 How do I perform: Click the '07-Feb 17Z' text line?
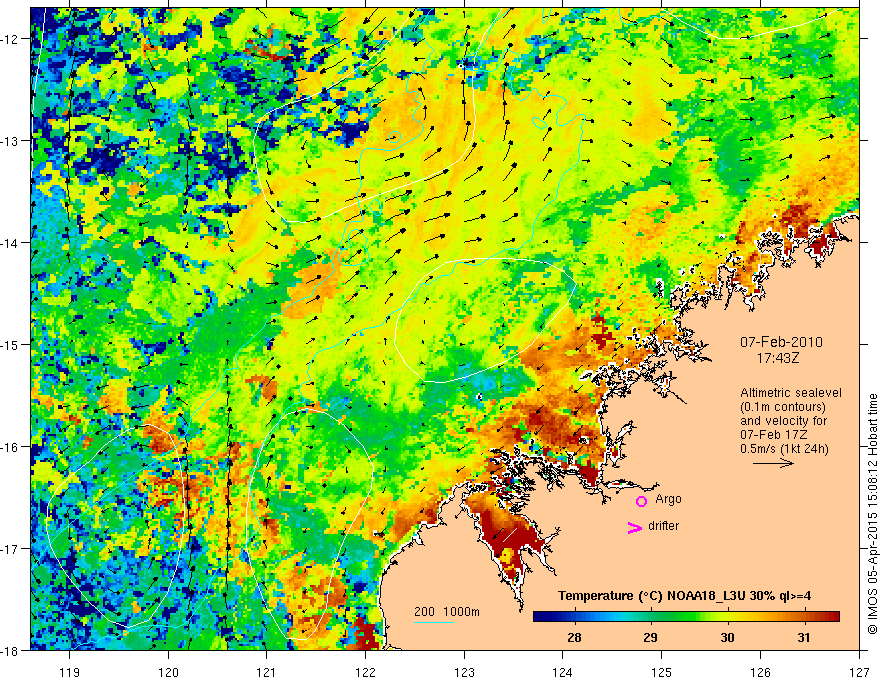point(774,435)
